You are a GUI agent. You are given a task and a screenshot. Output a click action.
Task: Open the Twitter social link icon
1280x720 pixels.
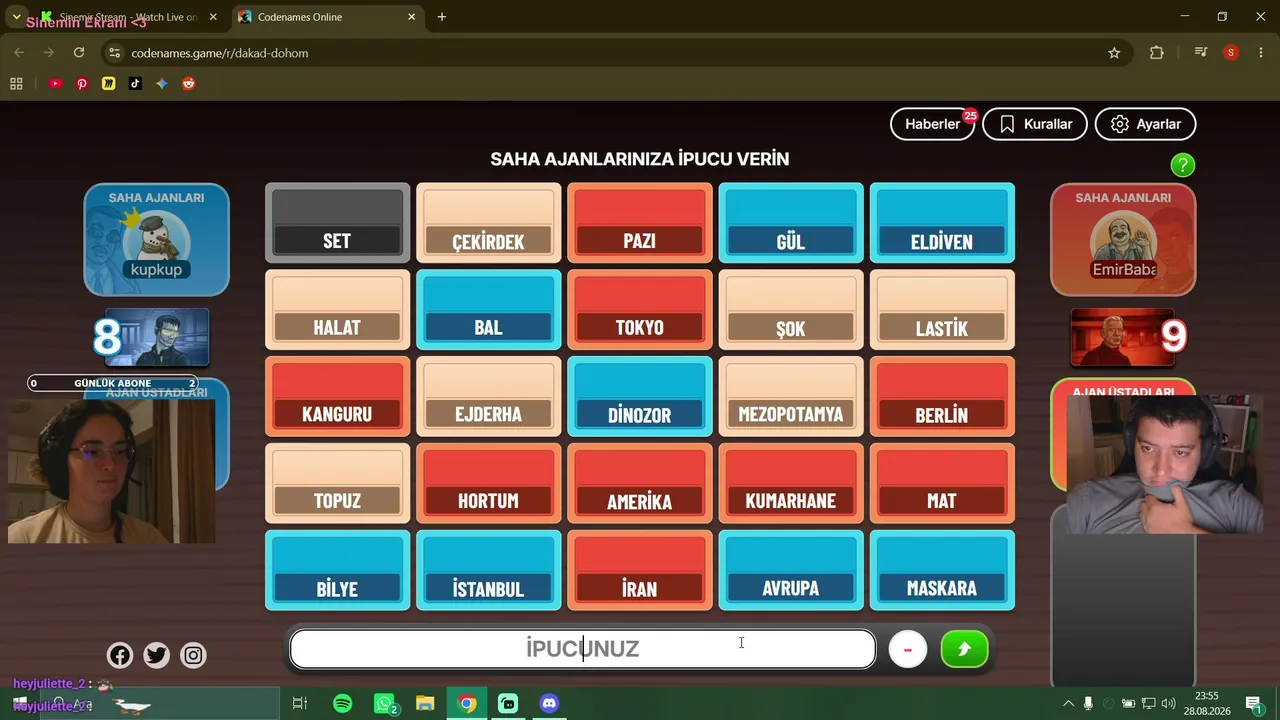(x=157, y=656)
